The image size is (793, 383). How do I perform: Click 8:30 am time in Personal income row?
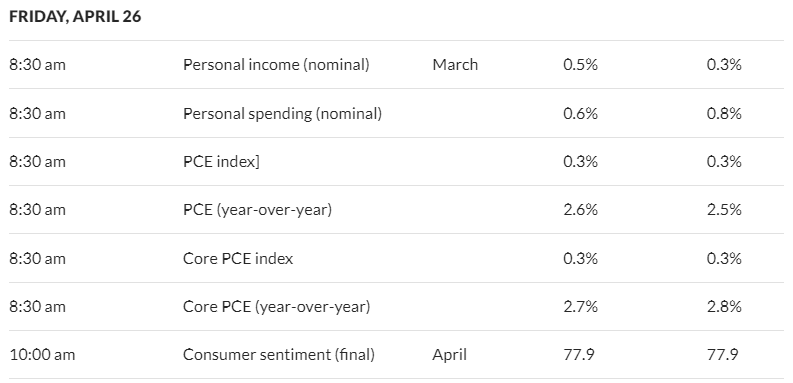pyautogui.click(x=37, y=65)
